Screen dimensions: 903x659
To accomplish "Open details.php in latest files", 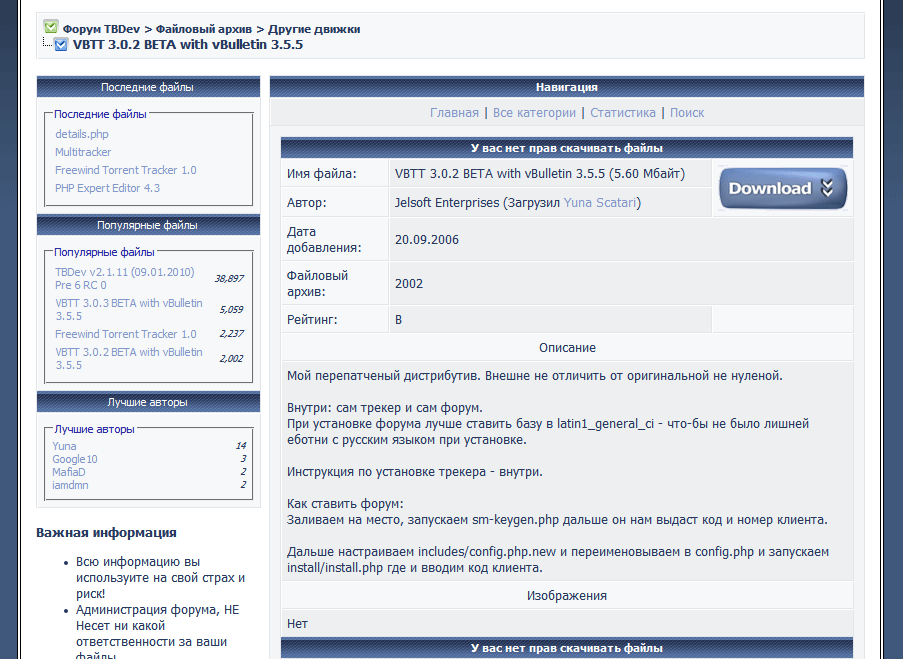I will [82, 134].
